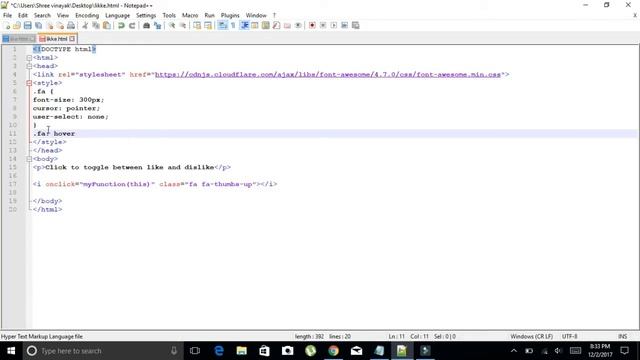Open the Language menu
This screenshot has width=640, height=360.
[x=117, y=15]
